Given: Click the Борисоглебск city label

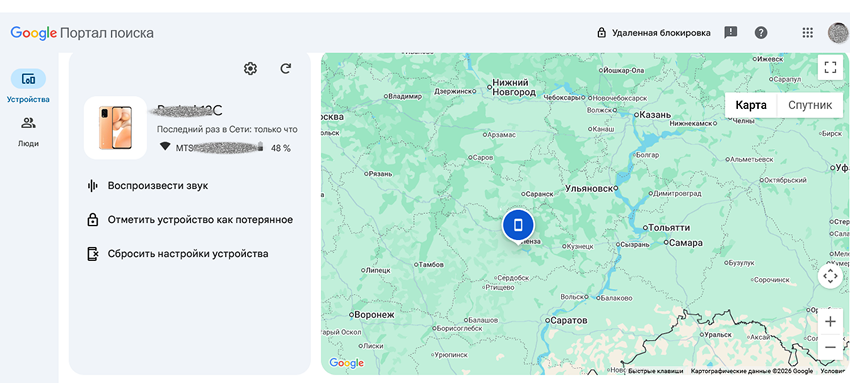Looking at the screenshot, I should [x=458, y=328].
